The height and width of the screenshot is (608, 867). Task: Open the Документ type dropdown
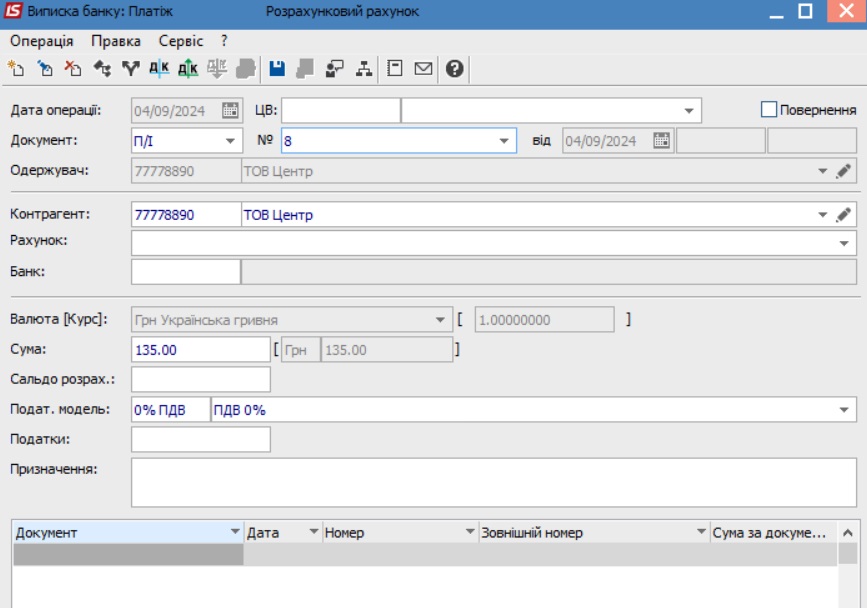click(x=231, y=141)
